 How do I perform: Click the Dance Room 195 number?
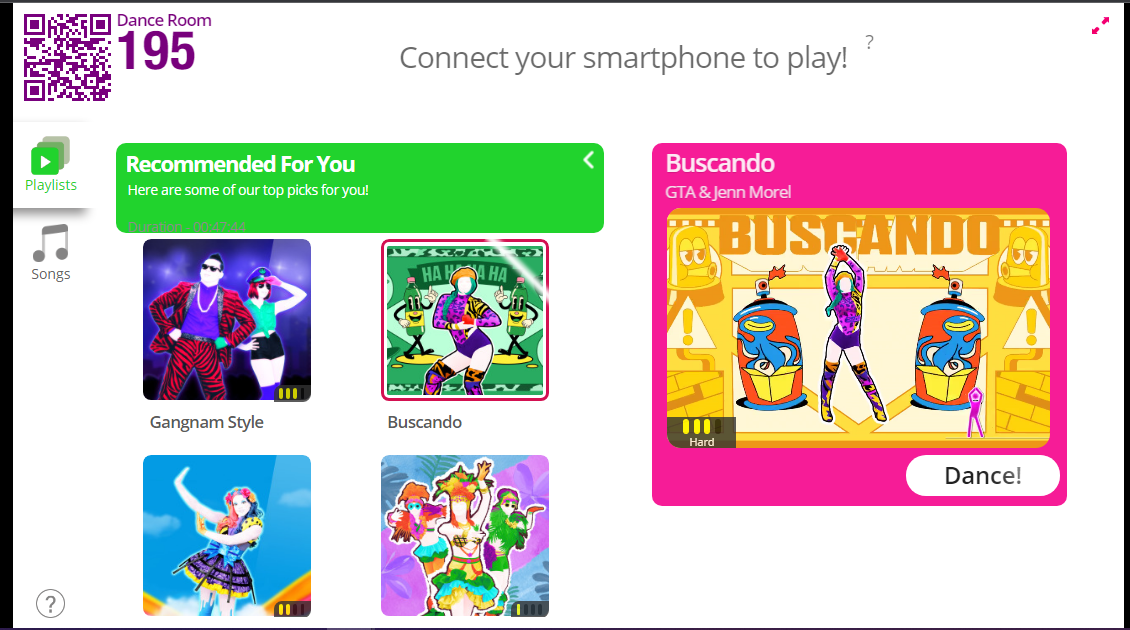click(156, 52)
